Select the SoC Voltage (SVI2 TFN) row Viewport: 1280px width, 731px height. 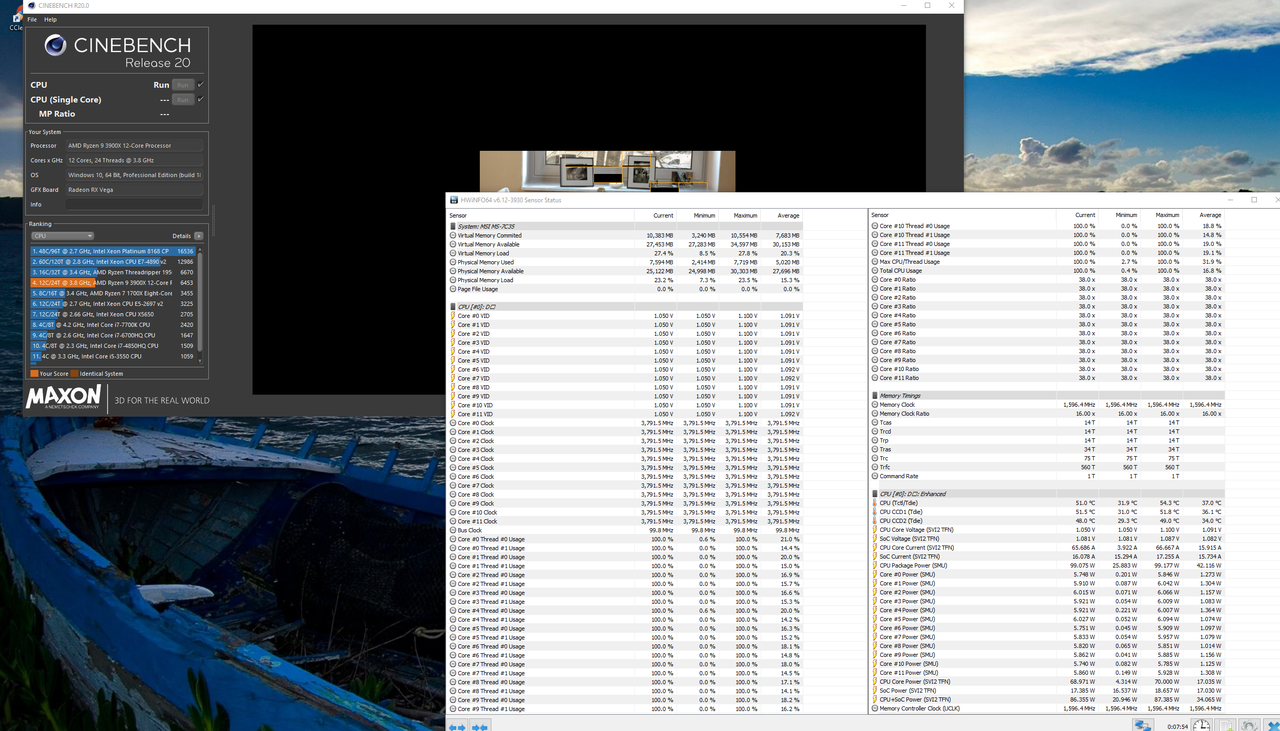click(1047, 539)
